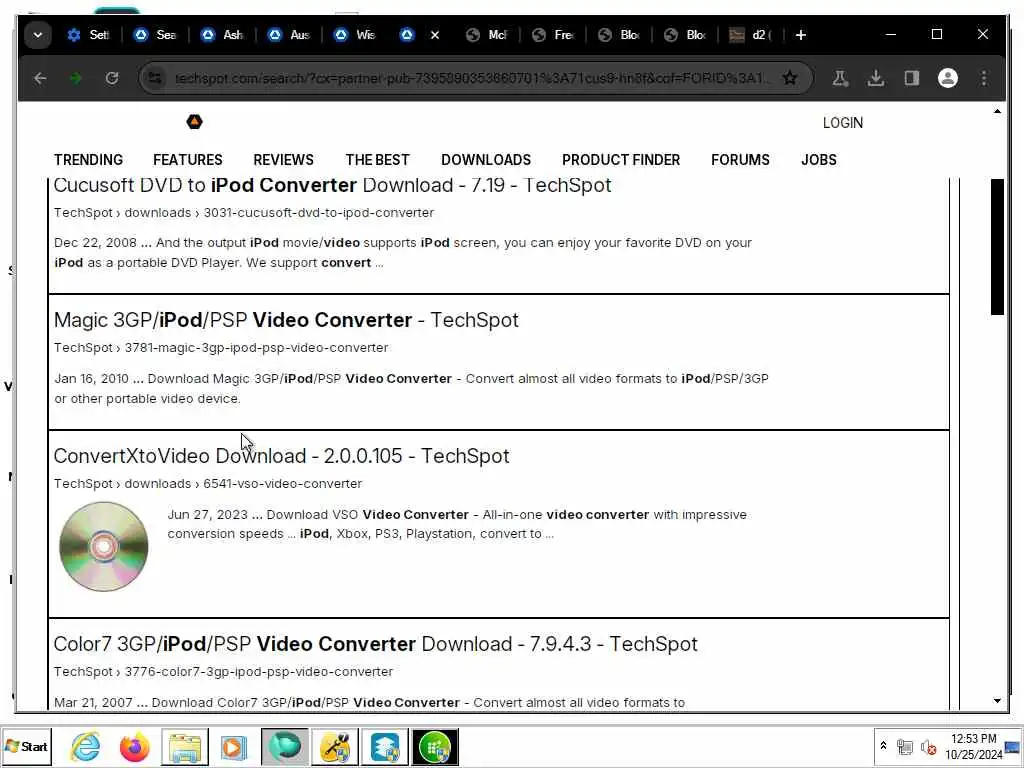Viewport: 1024px width, 768px height.
Task: Open the tab search dropdown arrow
Action: 38,35
